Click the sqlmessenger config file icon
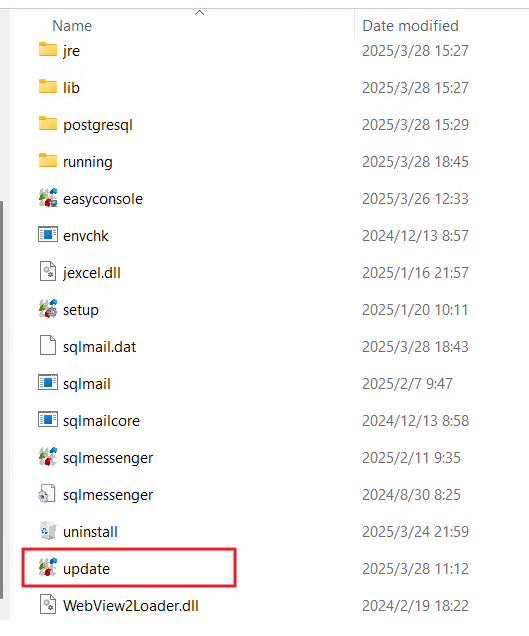The width and height of the screenshot is (529, 636). pos(47,494)
